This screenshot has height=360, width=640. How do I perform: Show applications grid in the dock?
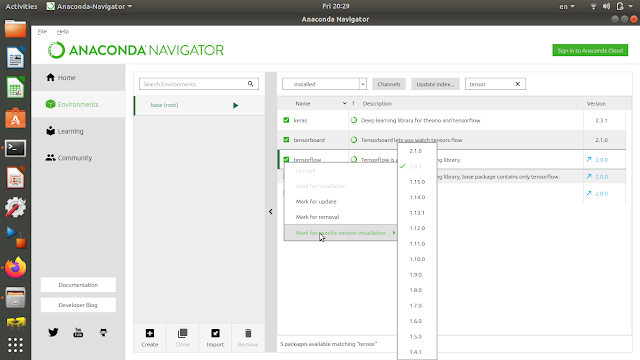coord(16,345)
